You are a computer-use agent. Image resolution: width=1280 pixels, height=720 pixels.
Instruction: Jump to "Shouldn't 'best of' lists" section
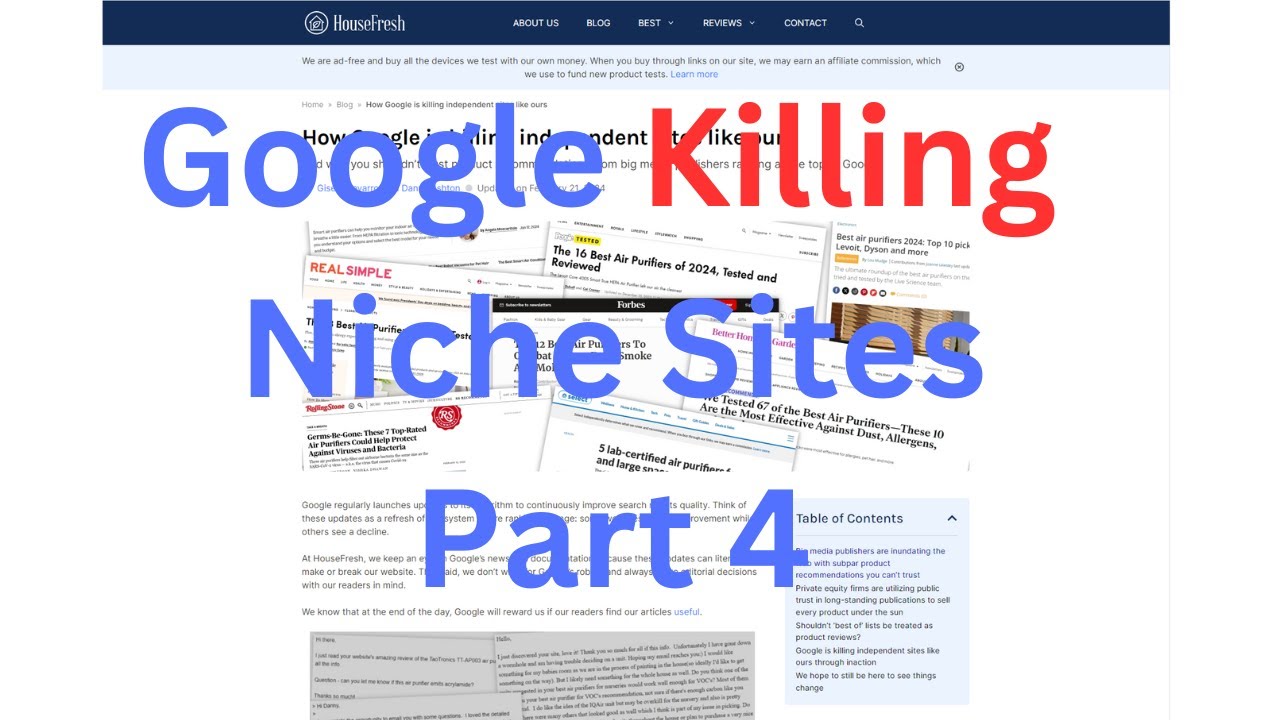pyautogui.click(x=864, y=632)
